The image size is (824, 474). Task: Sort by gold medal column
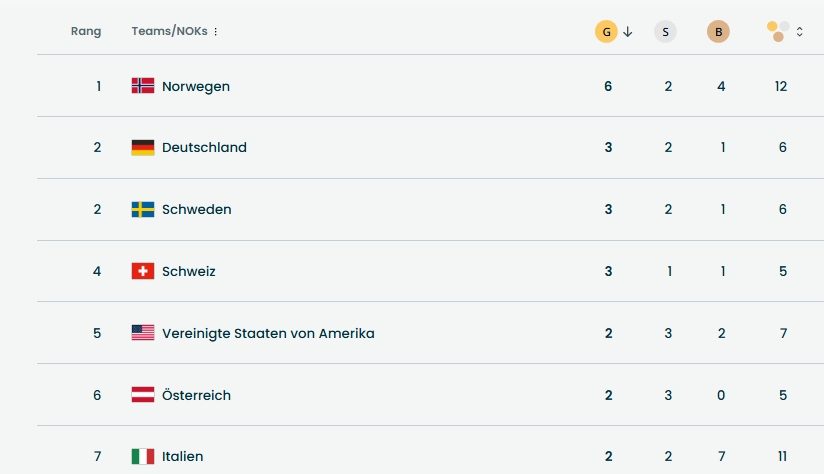pos(606,32)
